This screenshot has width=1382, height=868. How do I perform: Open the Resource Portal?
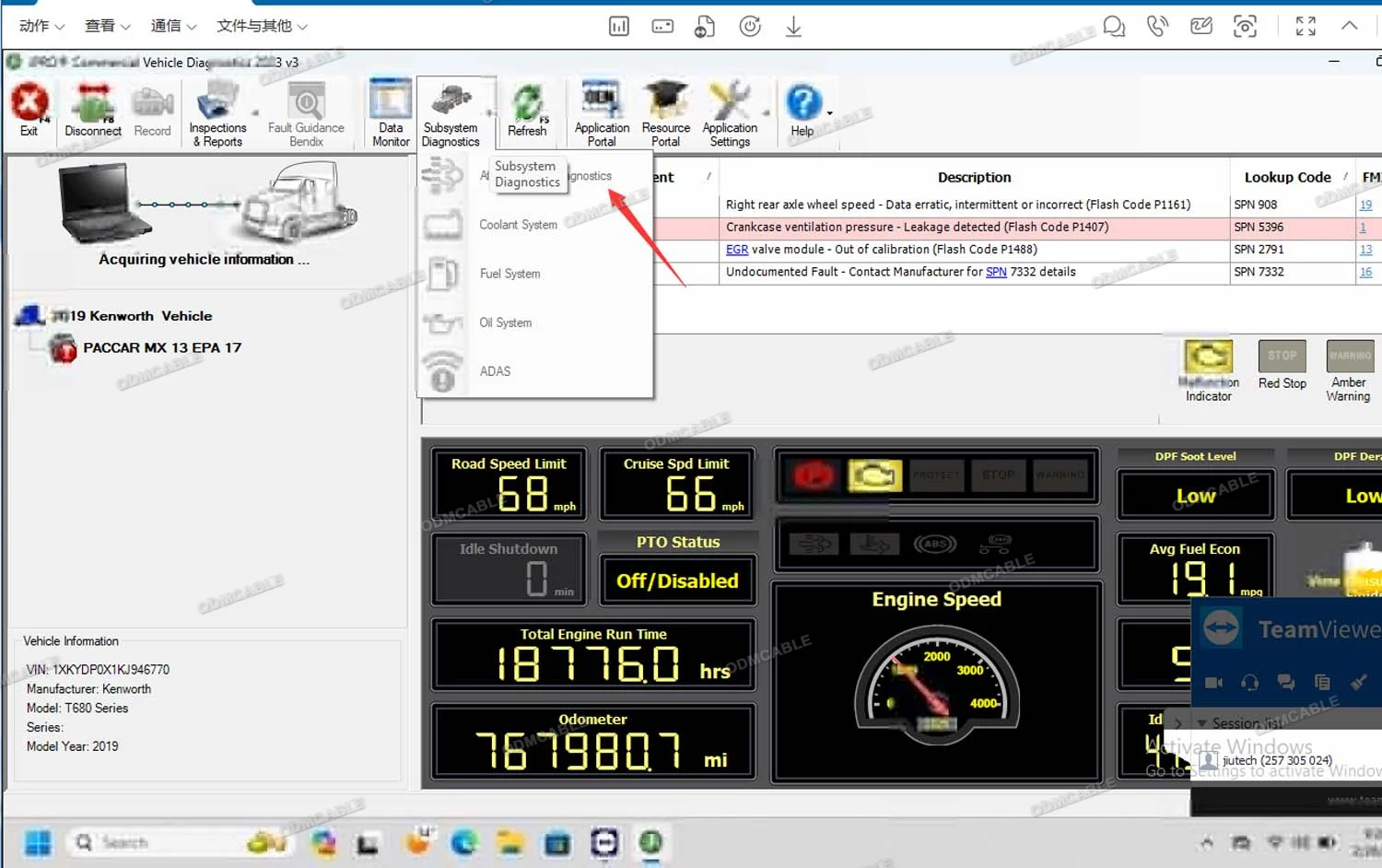[666, 113]
